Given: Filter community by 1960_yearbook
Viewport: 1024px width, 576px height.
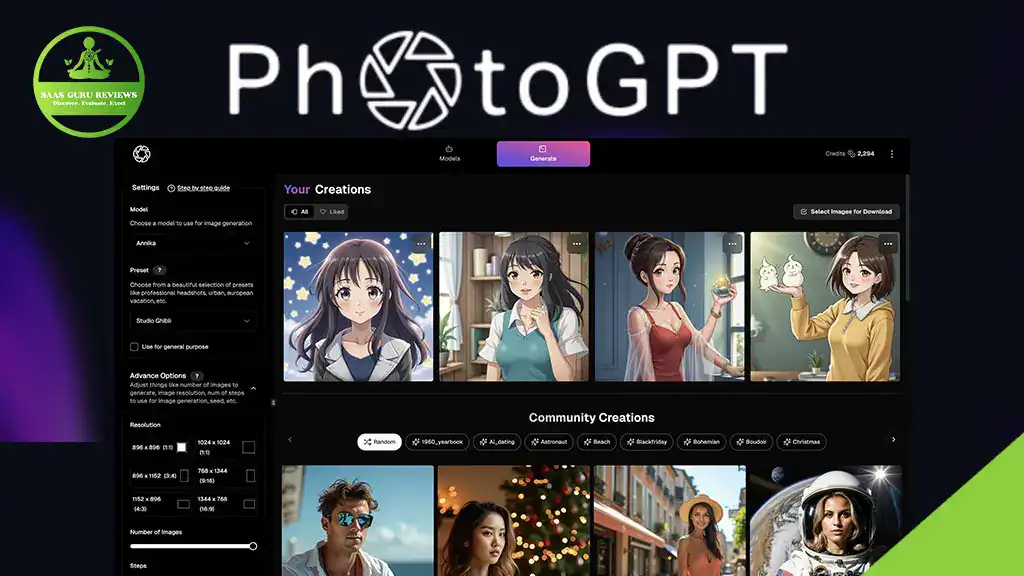Looking at the screenshot, I should click(437, 442).
